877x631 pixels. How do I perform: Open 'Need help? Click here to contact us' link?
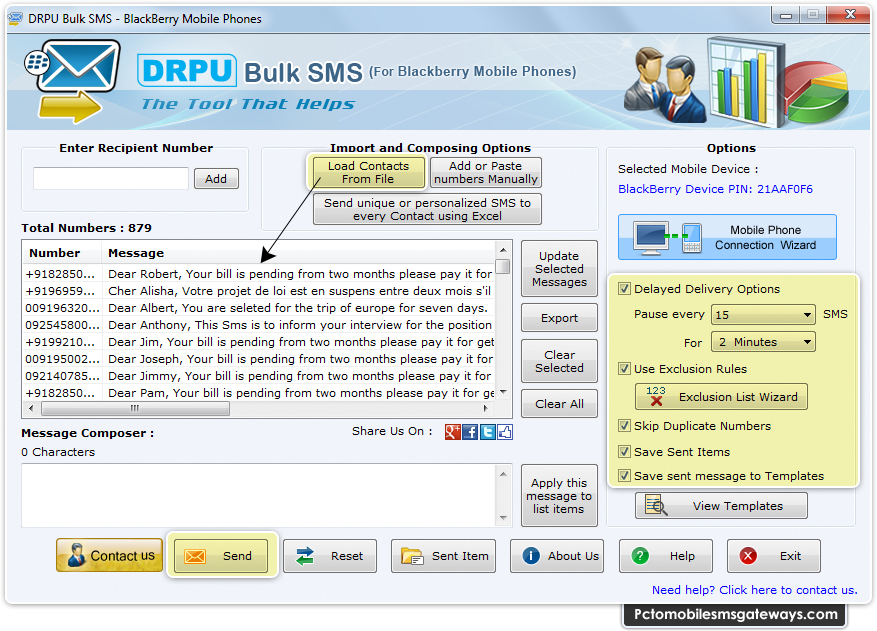click(x=755, y=590)
